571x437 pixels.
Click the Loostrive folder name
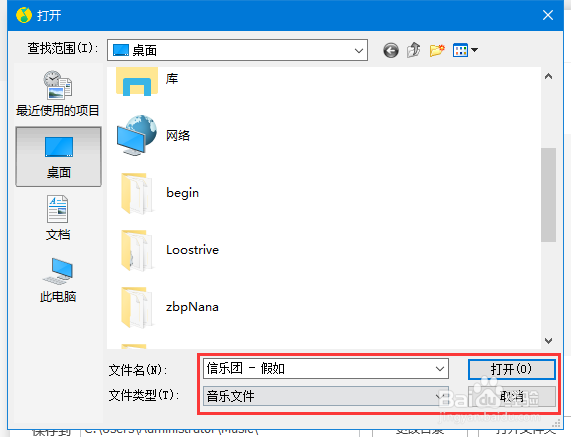click(192, 250)
